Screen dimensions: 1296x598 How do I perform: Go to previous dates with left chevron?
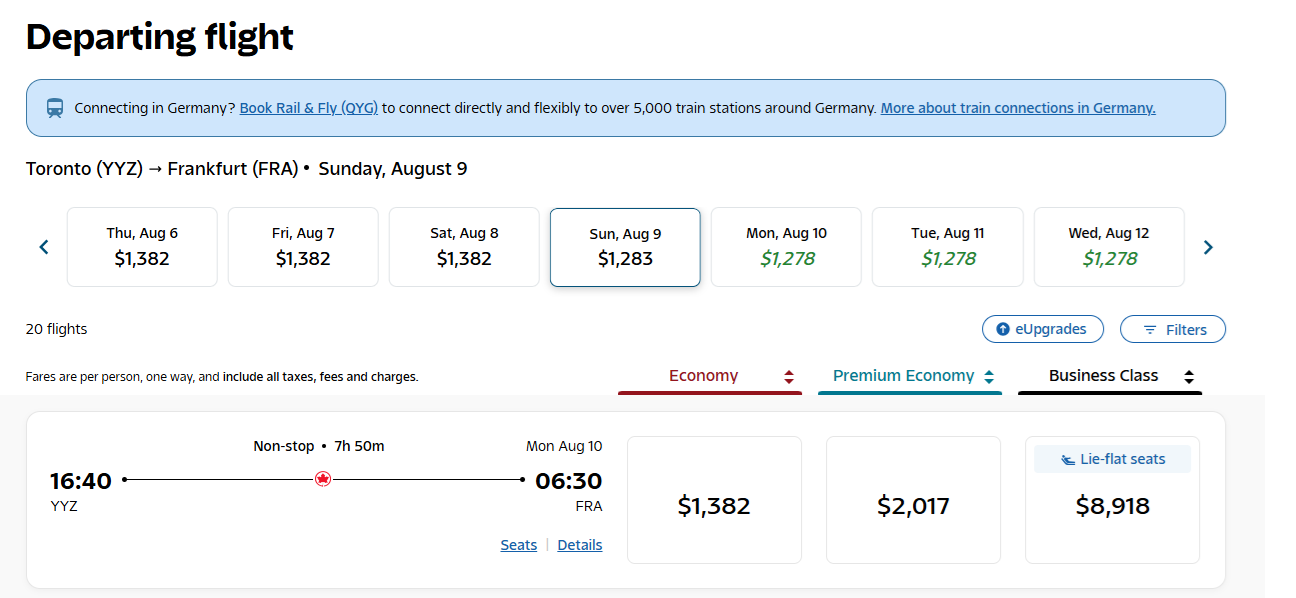point(44,247)
